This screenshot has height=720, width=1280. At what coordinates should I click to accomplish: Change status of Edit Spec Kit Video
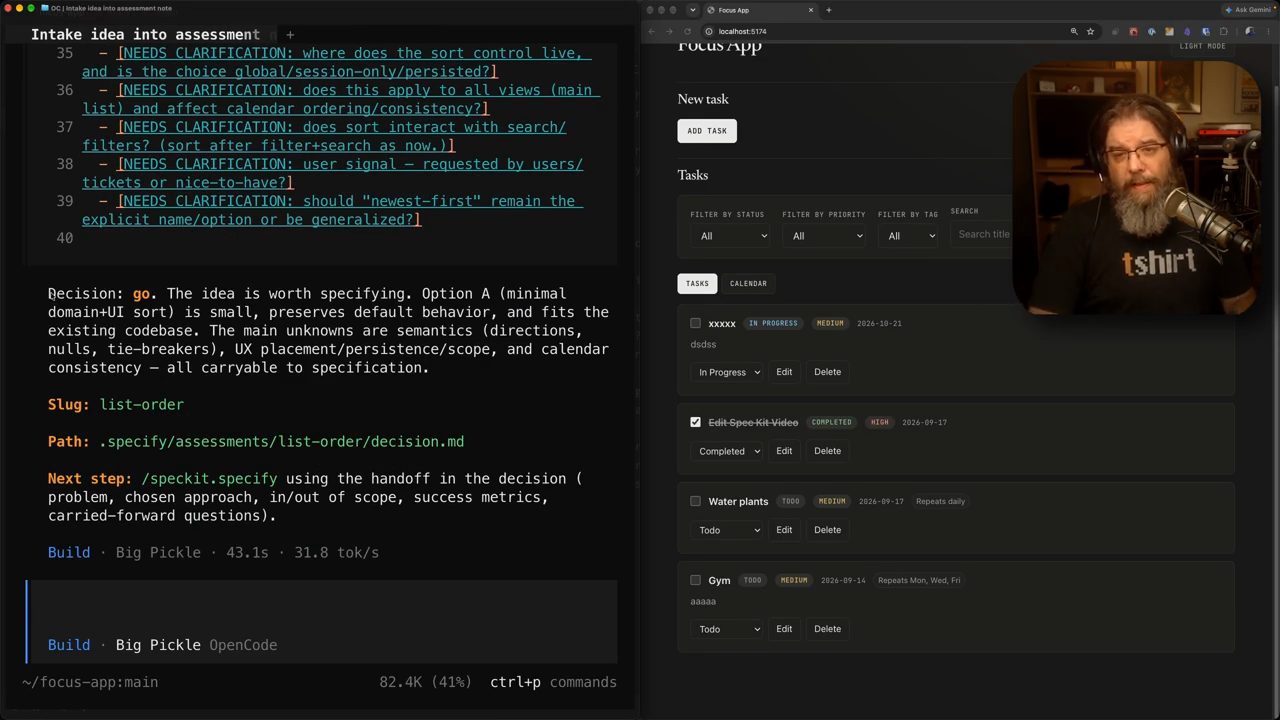727,451
